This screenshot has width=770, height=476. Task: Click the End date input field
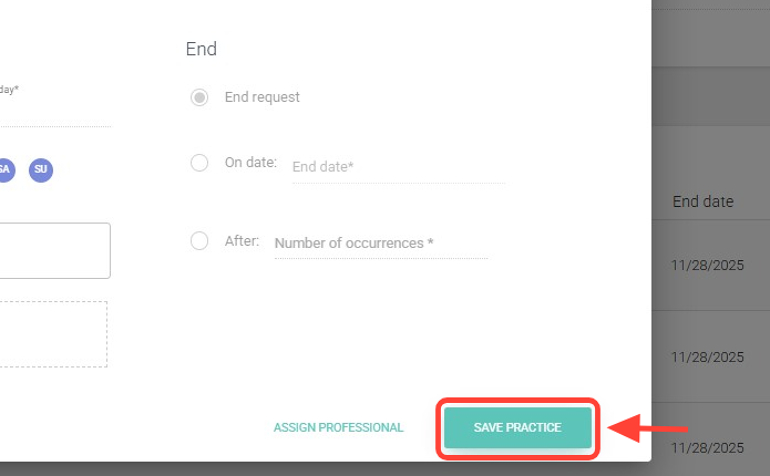pos(398,167)
